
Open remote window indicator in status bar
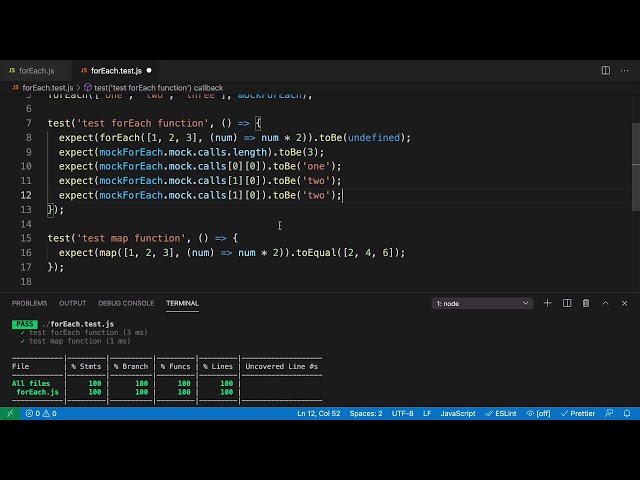point(10,413)
